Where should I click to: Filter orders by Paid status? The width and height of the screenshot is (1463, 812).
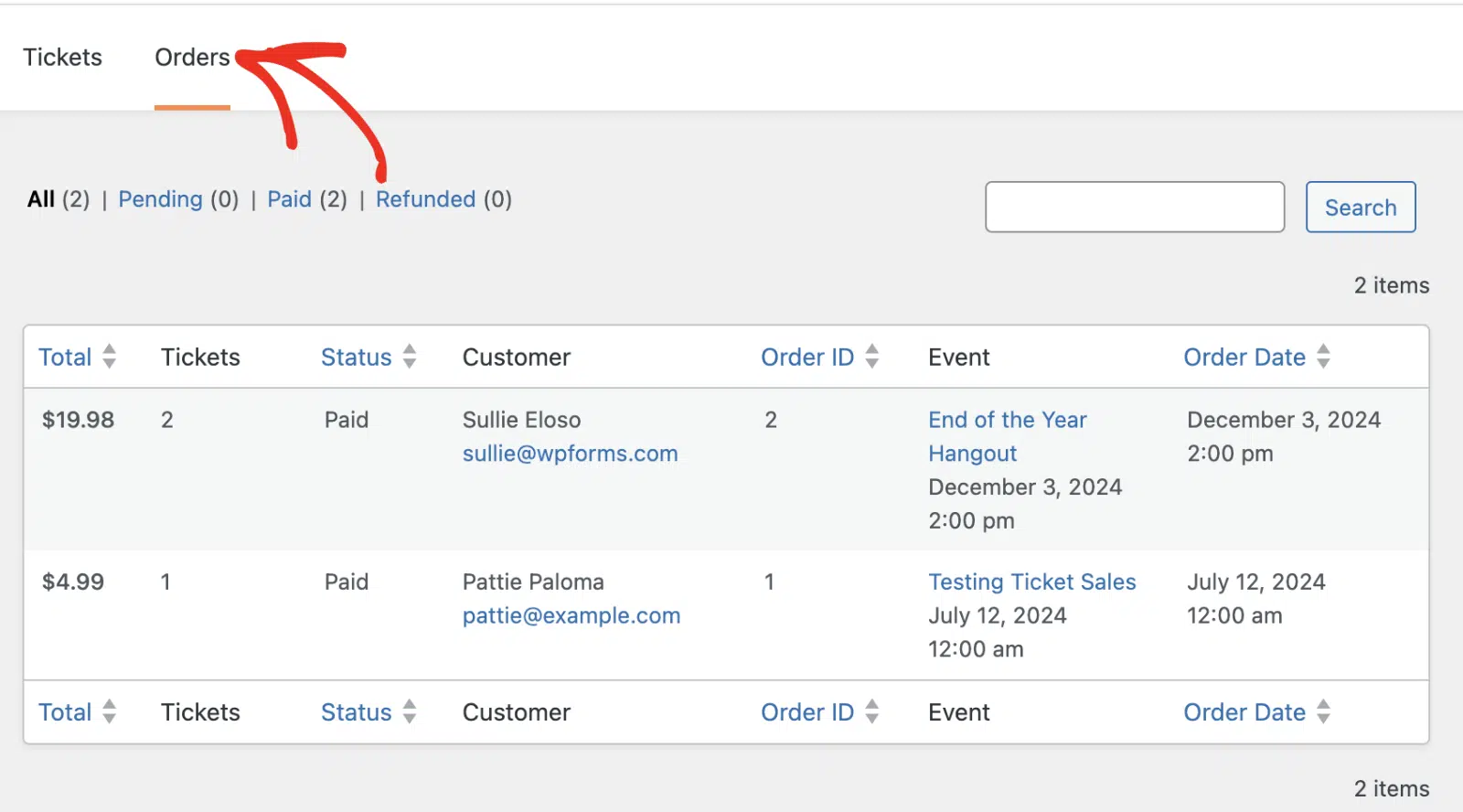click(x=289, y=199)
